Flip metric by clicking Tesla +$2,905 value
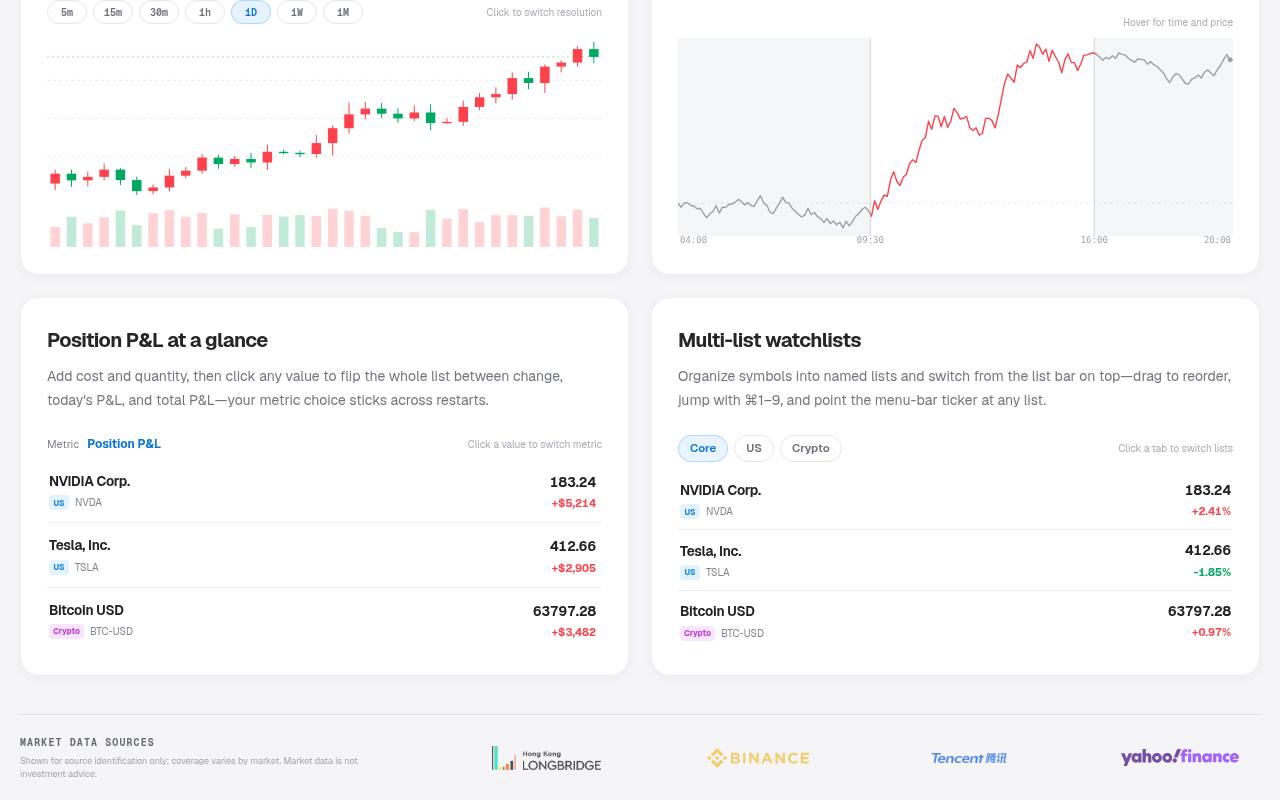 tap(574, 568)
